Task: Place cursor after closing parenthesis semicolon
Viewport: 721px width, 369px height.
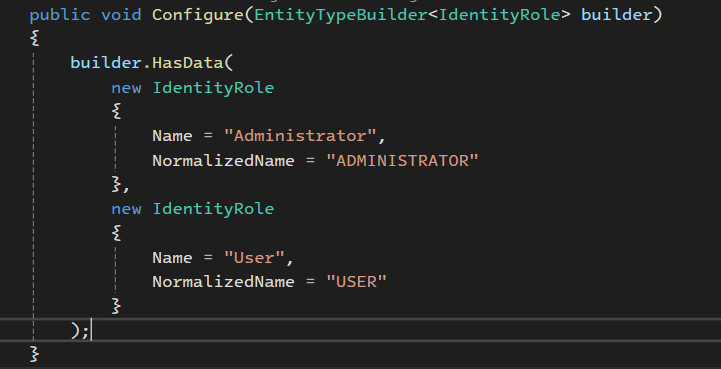Action: tap(91, 330)
